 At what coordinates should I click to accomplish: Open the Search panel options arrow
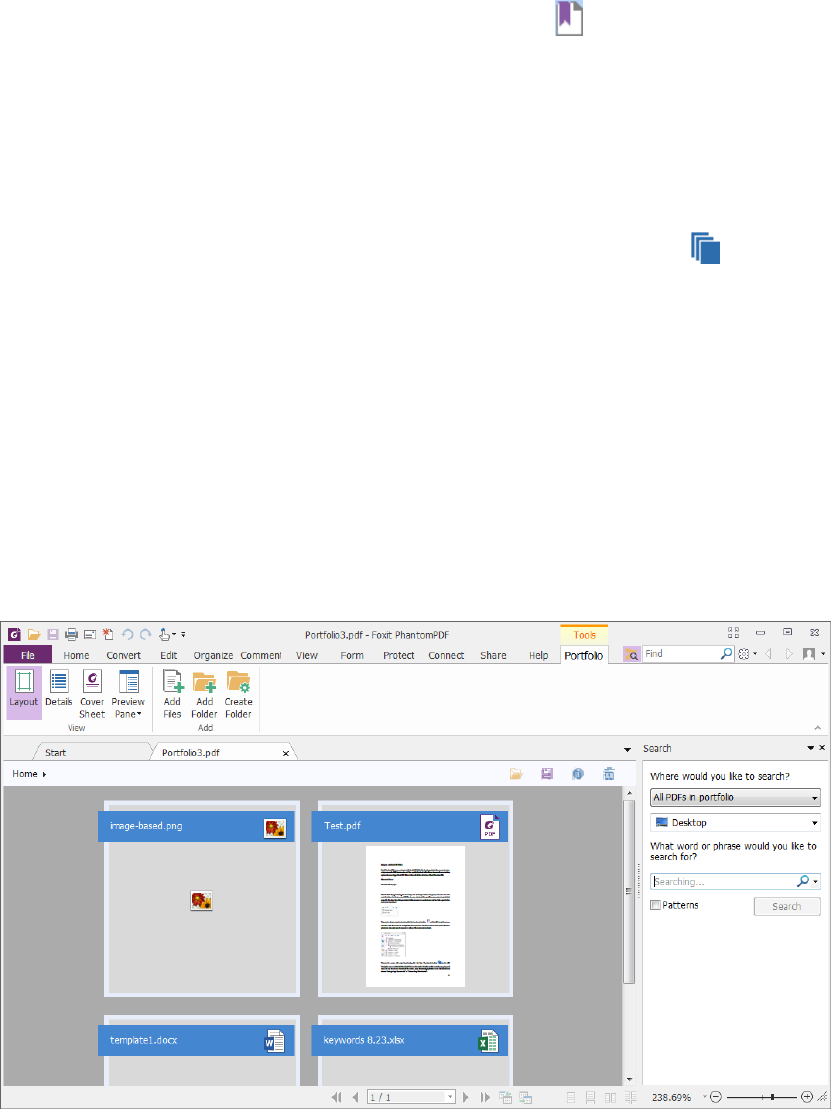(x=810, y=748)
